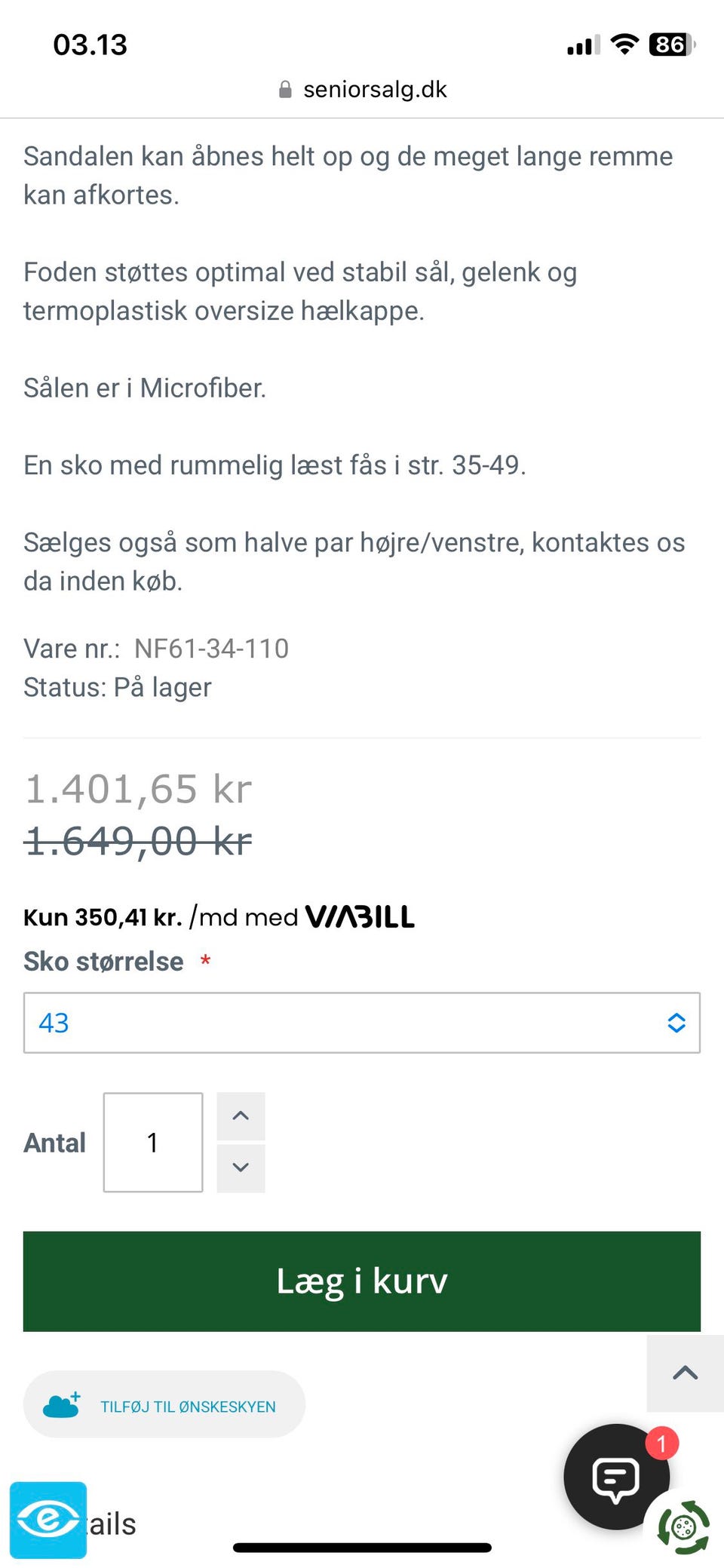Tap the scroll-to-top arrow button
The height and width of the screenshot is (1568, 724).
685,1373
